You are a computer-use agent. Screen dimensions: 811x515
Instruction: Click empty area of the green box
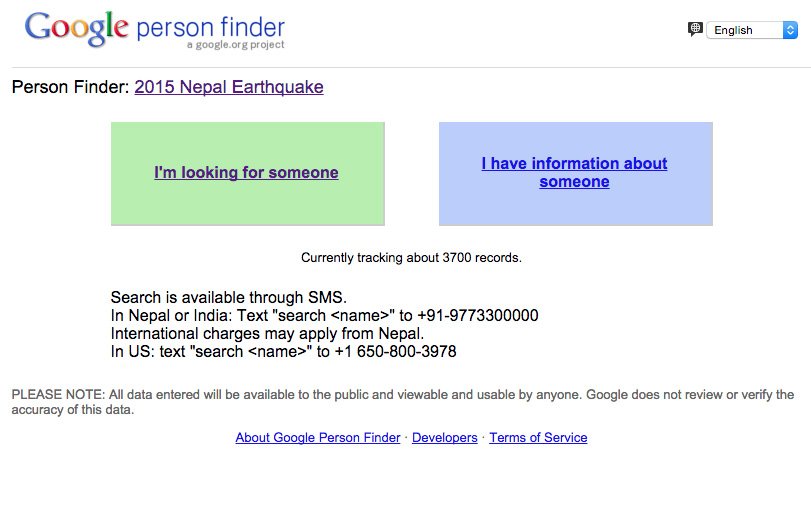tap(247, 207)
